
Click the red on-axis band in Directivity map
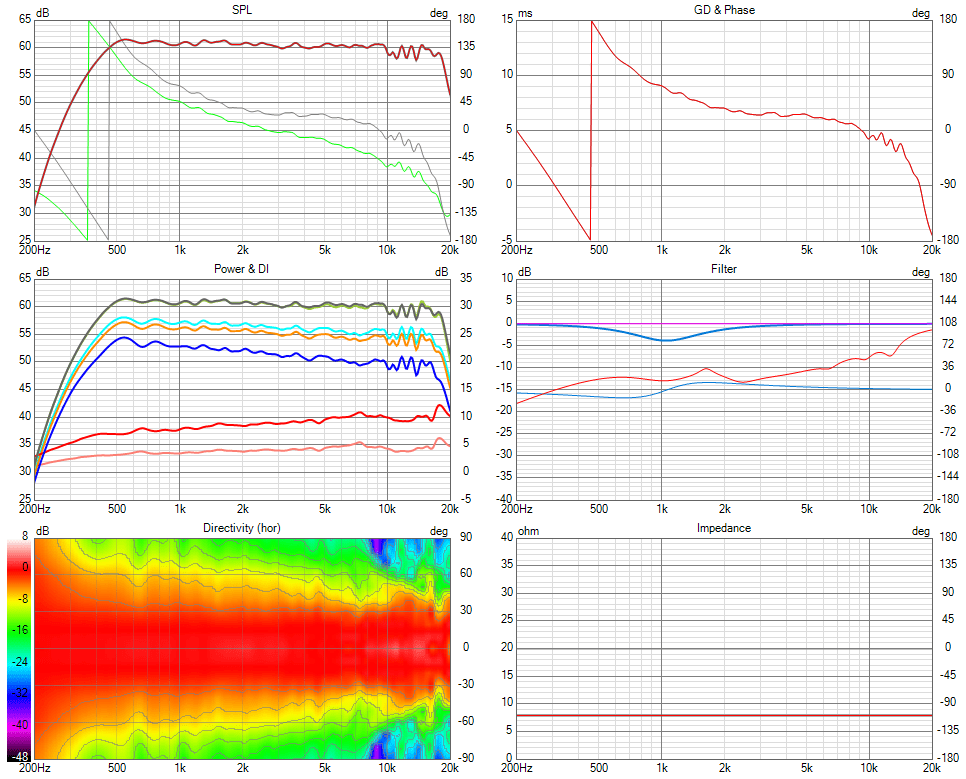pyautogui.click(x=242, y=648)
